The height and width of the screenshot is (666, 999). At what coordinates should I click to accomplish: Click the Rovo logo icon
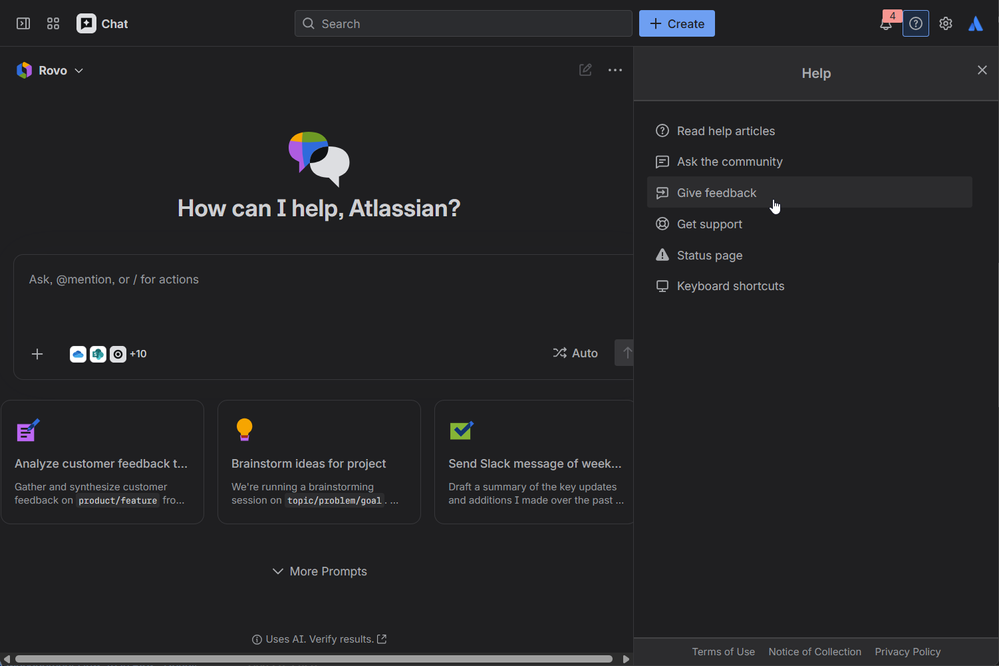[24, 70]
